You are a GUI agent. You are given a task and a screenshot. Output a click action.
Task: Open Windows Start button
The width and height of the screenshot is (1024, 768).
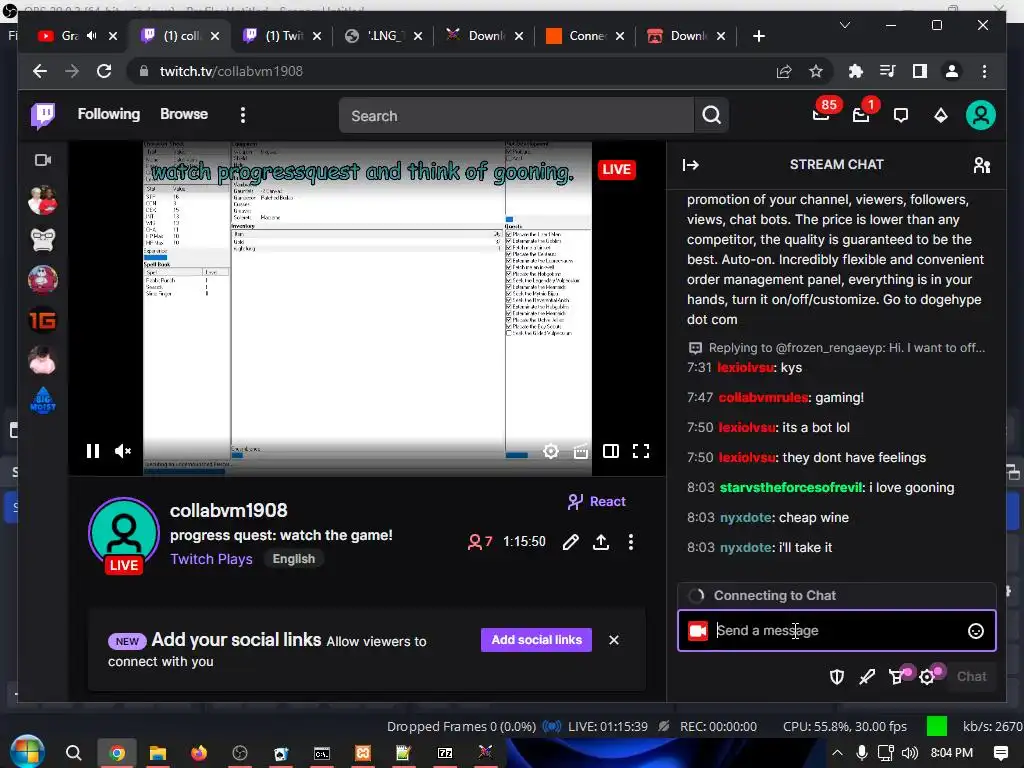(26, 752)
